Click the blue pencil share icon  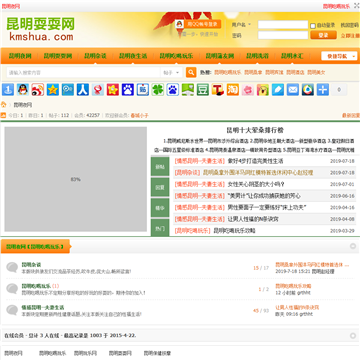pos(277,89)
